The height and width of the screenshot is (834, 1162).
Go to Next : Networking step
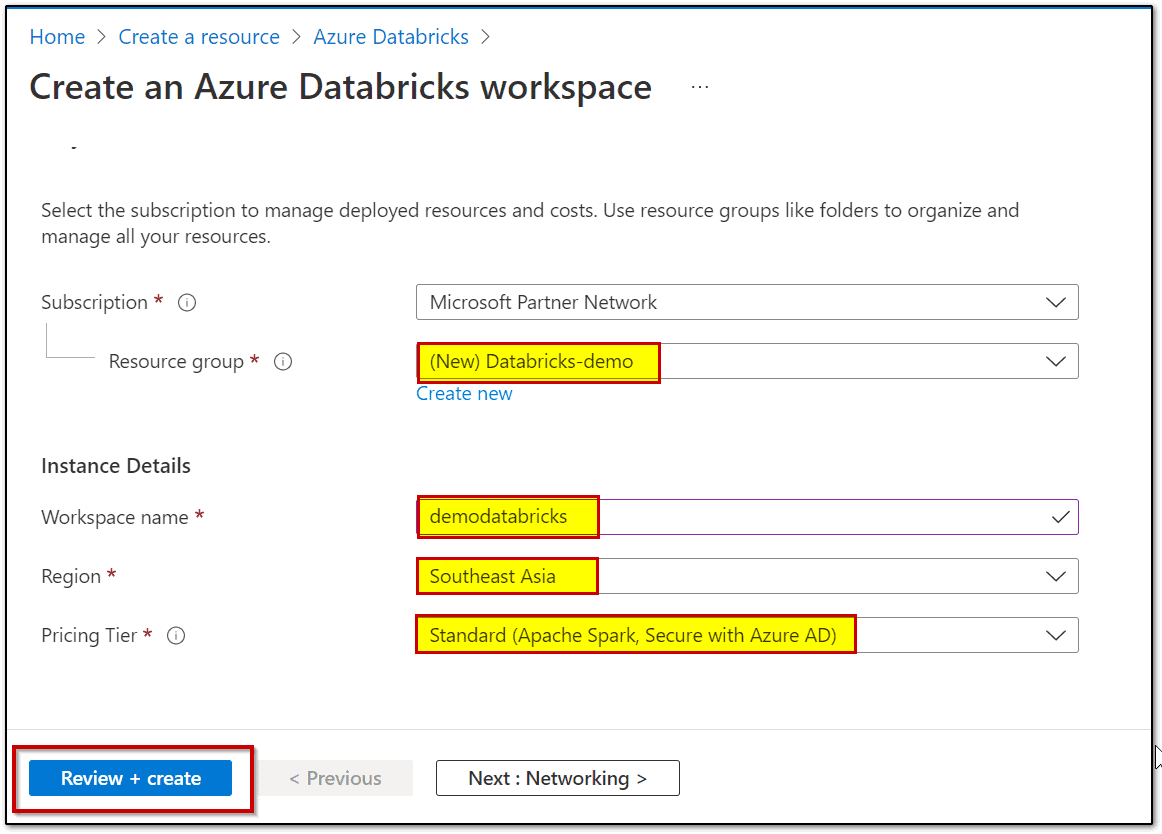(x=557, y=778)
